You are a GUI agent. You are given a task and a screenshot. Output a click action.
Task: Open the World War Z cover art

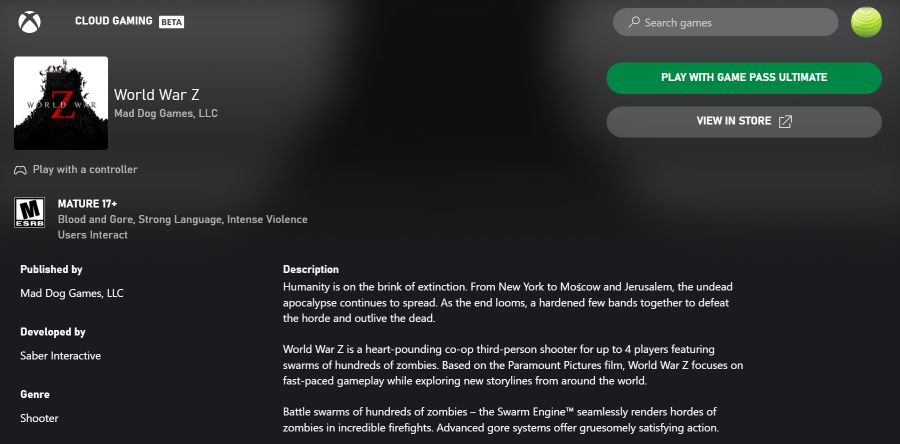pos(61,103)
